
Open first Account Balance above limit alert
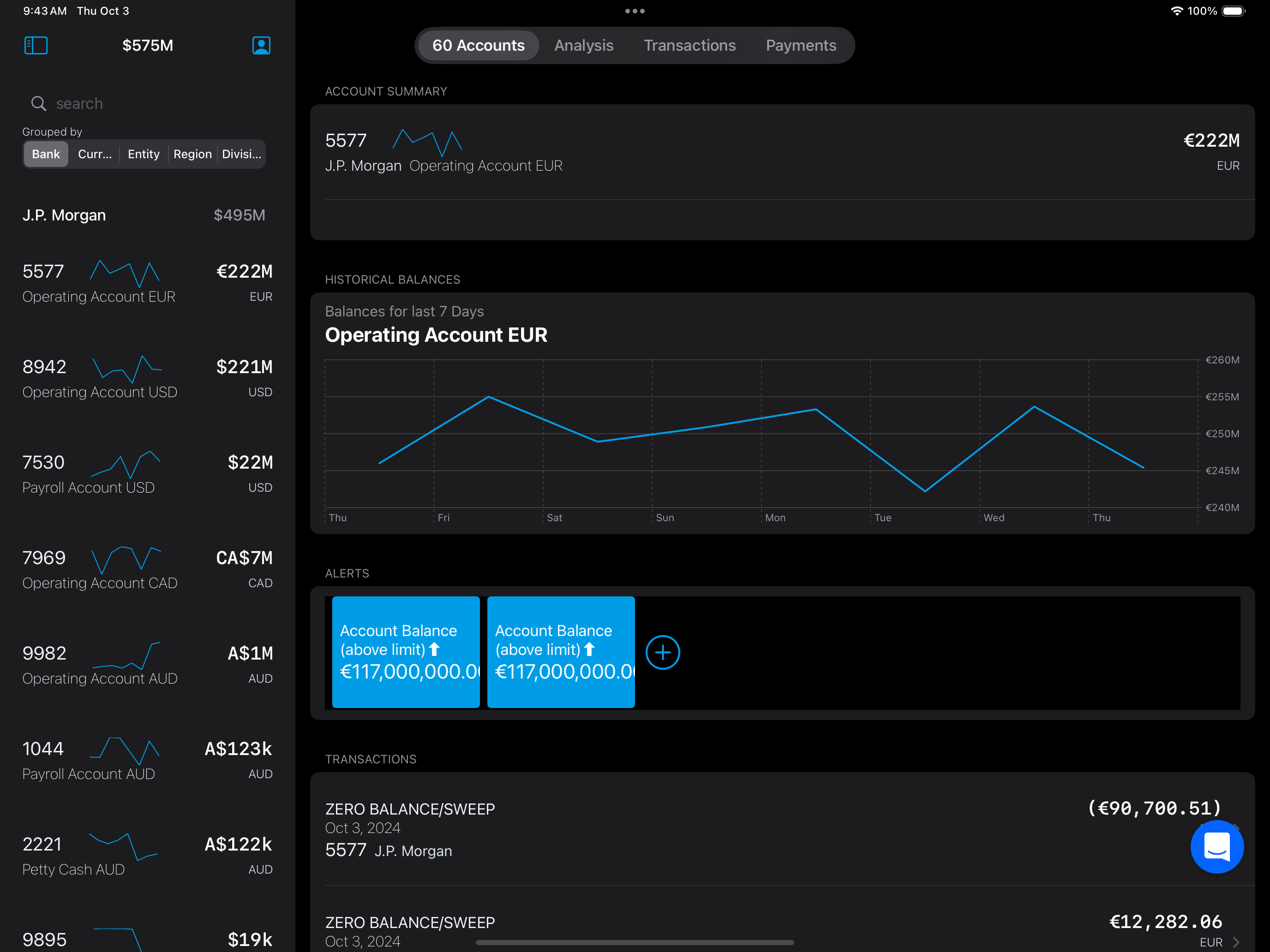[406, 653]
